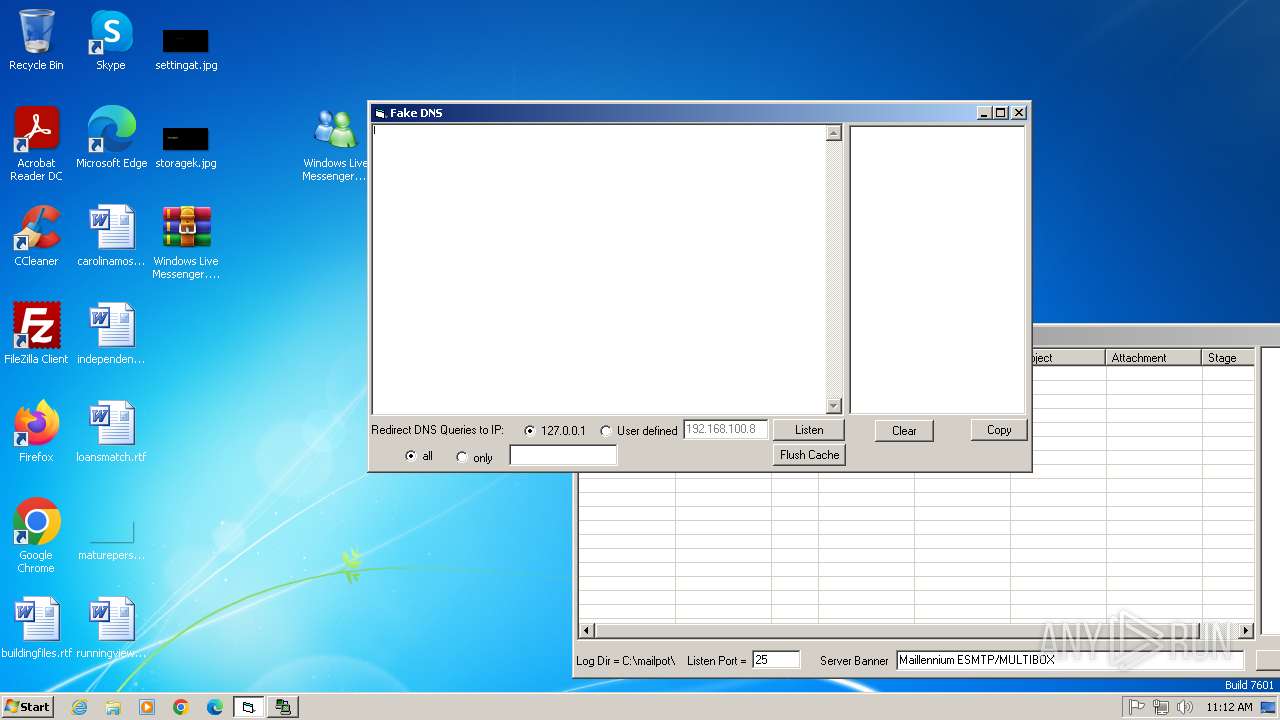
Task: Minimize the Fake DNS window
Action: [984, 113]
